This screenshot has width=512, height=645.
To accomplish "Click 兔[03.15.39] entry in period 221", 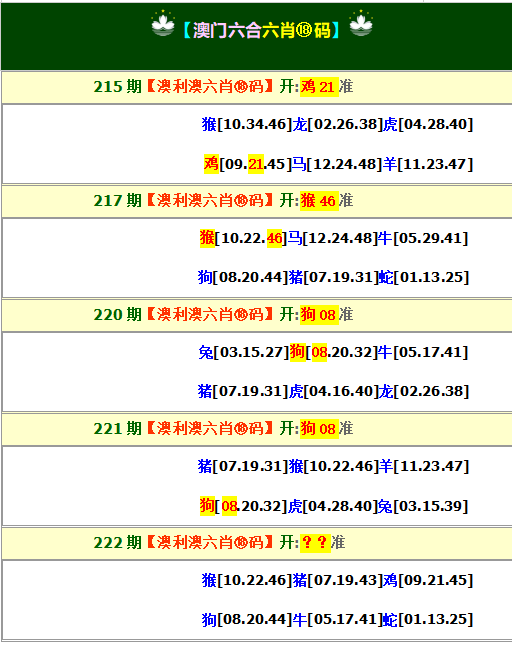I will tap(423, 506).
